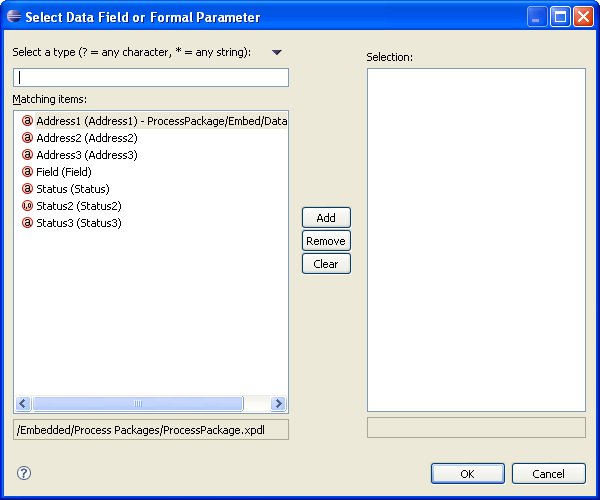Viewport: 600px width, 500px height.
Task: Click the Address2 item icon
Action: 28,138
